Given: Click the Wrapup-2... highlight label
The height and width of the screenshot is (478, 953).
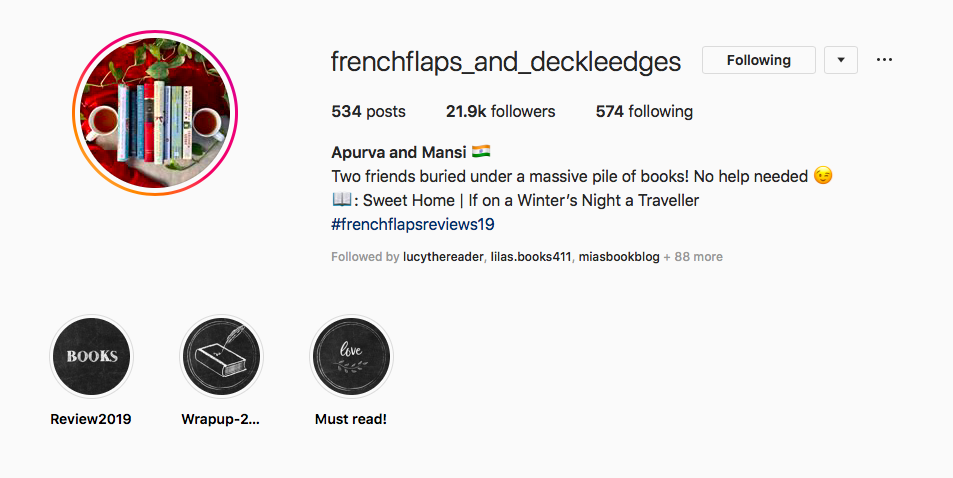Looking at the screenshot, I should [221, 419].
